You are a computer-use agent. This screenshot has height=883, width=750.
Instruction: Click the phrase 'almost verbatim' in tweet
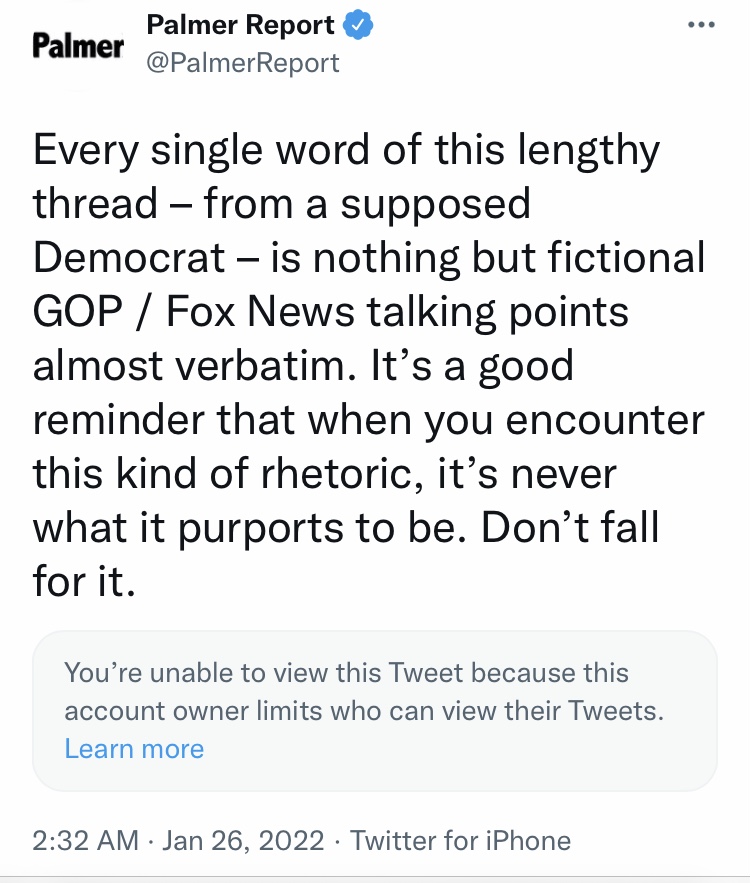tap(195, 365)
